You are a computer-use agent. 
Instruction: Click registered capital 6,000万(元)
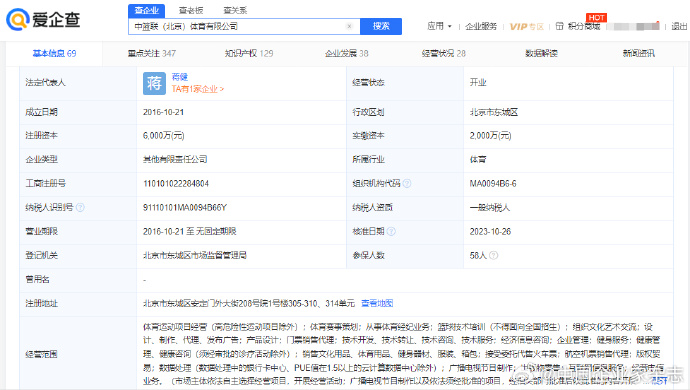(x=163, y=136)
